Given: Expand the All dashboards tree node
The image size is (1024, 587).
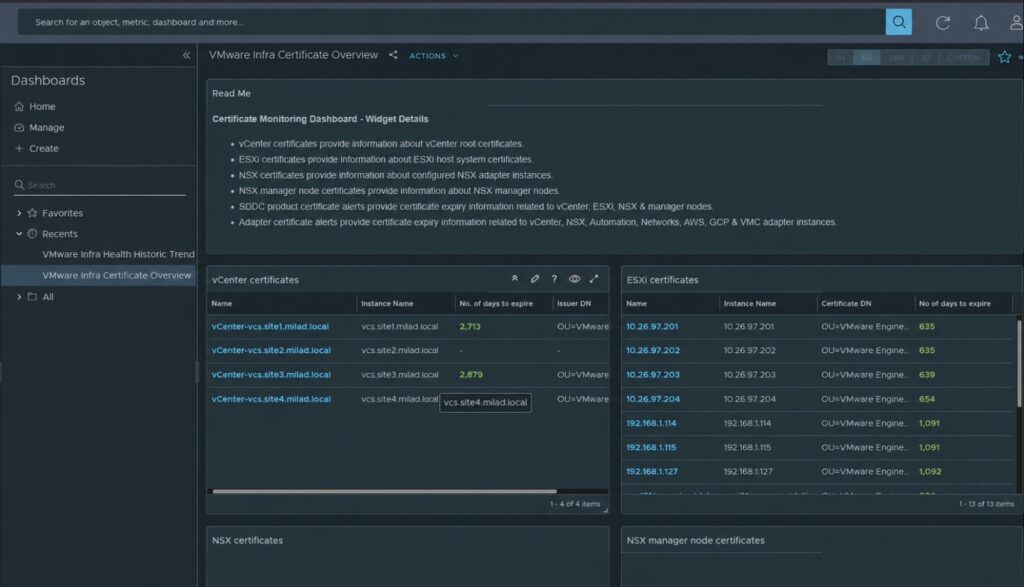Looking at the screenshot, I should [x=19, y=296].
